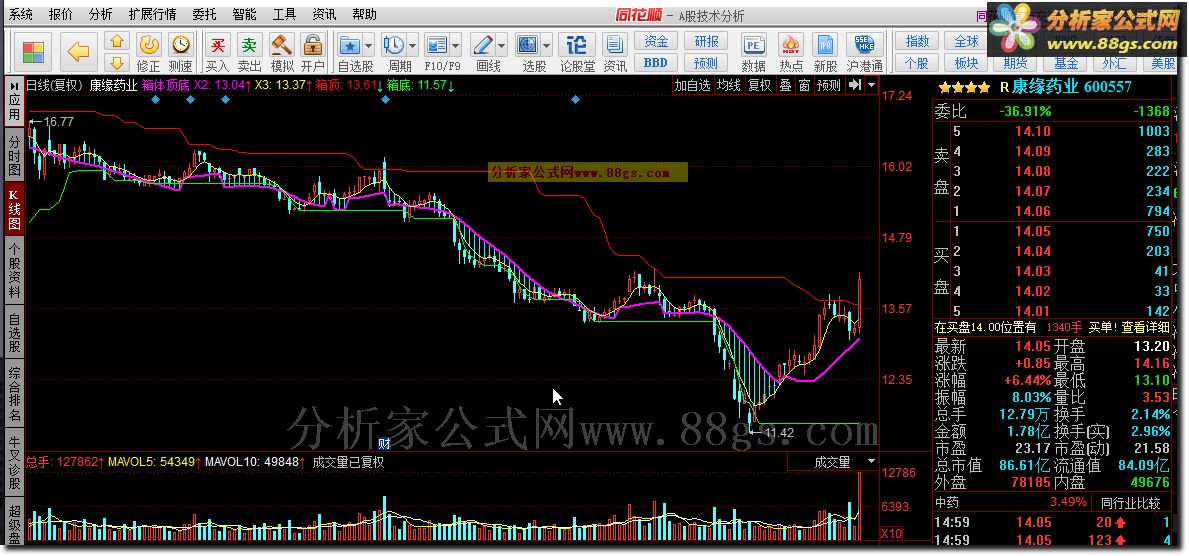
Task: Click the 加自选 button
Action: click(x=692, y=86)
